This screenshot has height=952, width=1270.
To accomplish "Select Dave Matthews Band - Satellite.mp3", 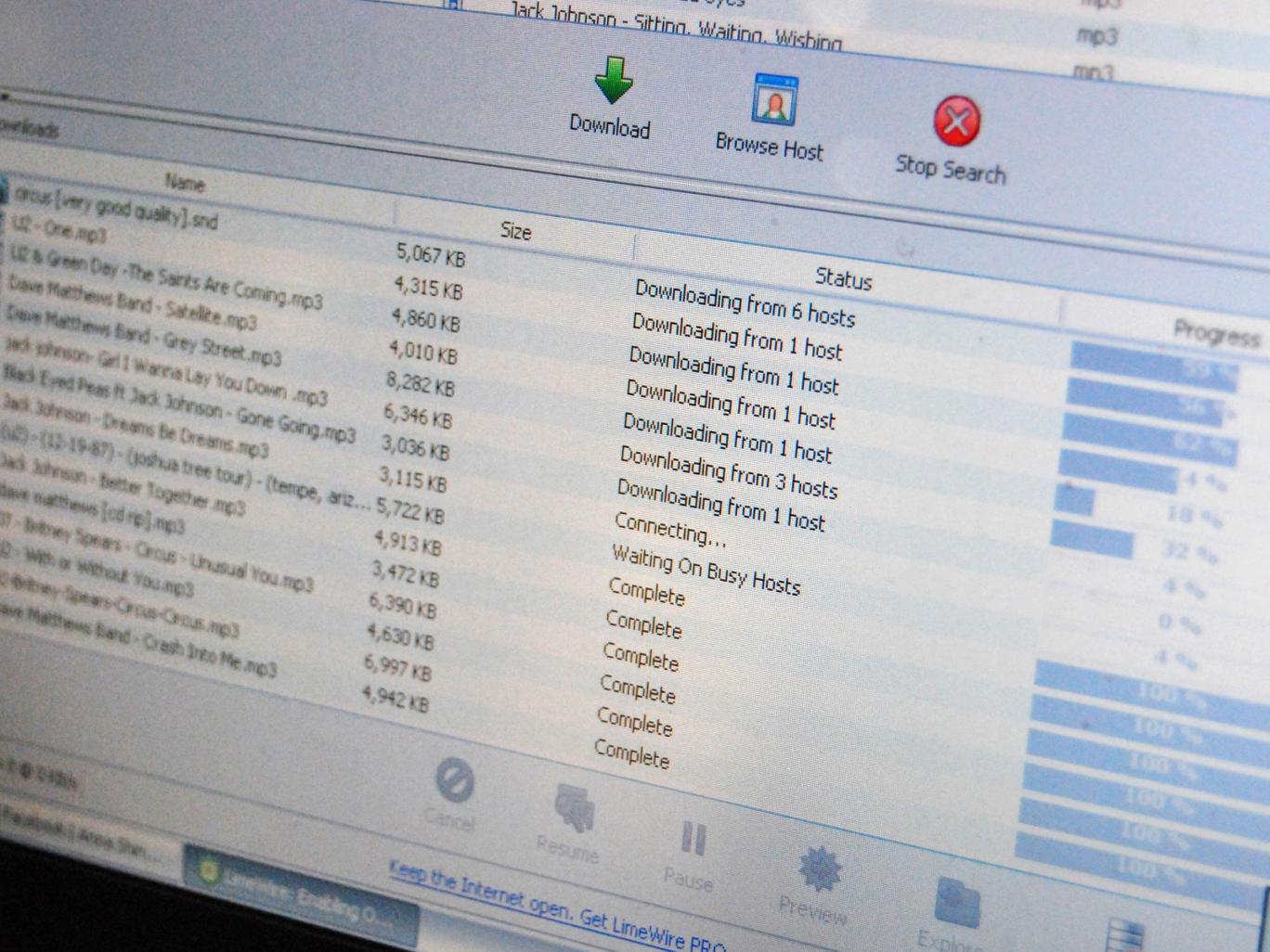I will coord(131,302).
